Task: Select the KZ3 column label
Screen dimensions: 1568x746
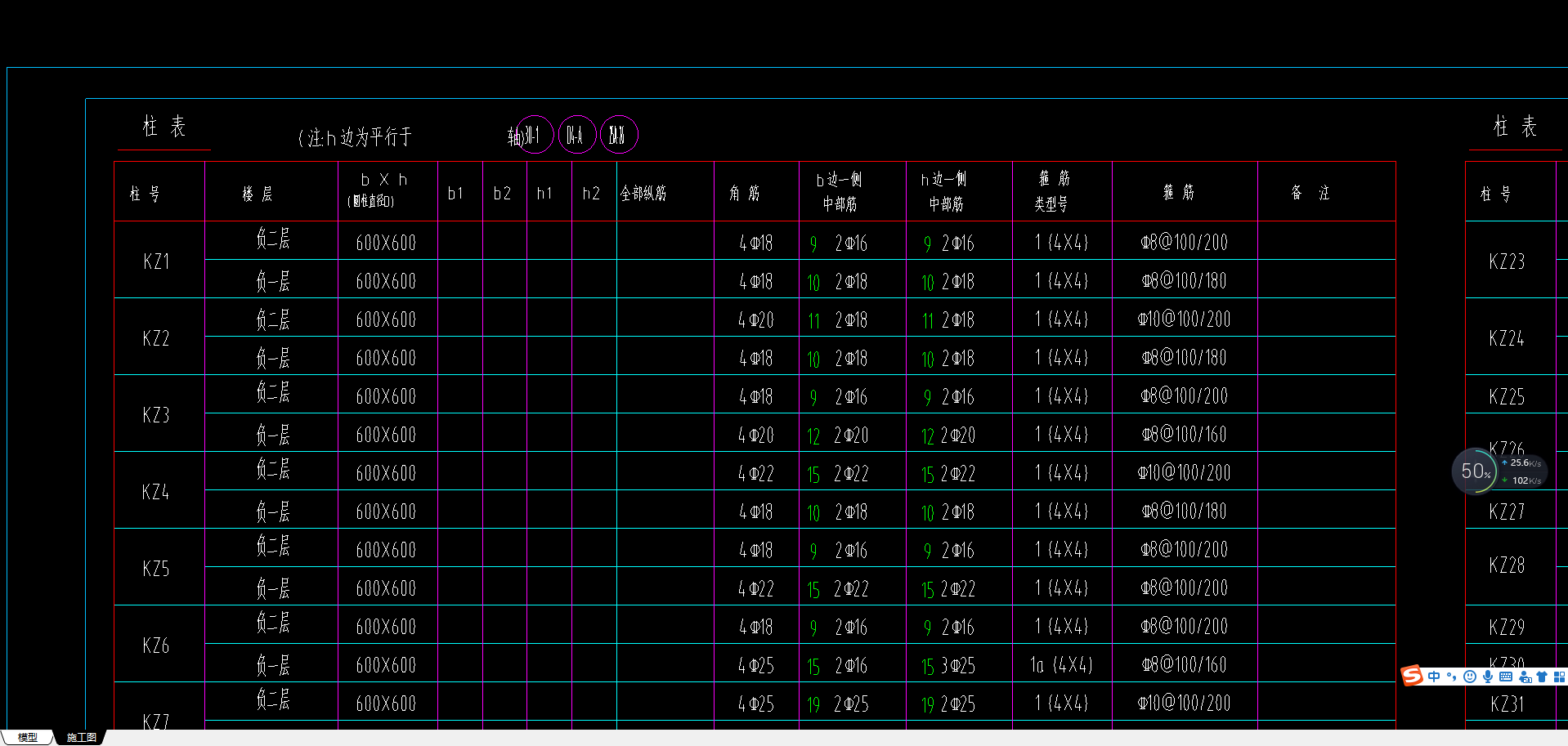Action: point(156,415)
